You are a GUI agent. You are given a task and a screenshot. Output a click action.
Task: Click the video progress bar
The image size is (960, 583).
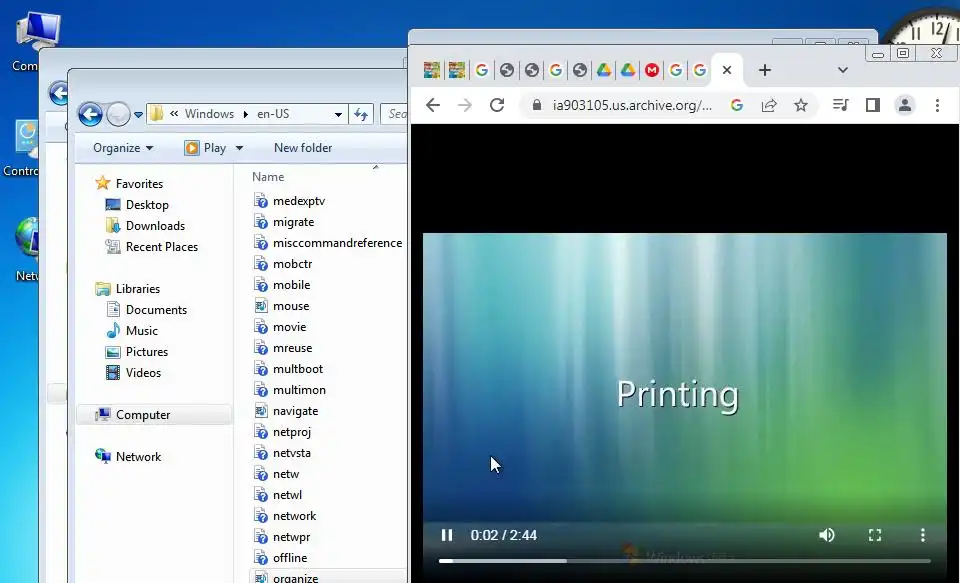[684, 560]
